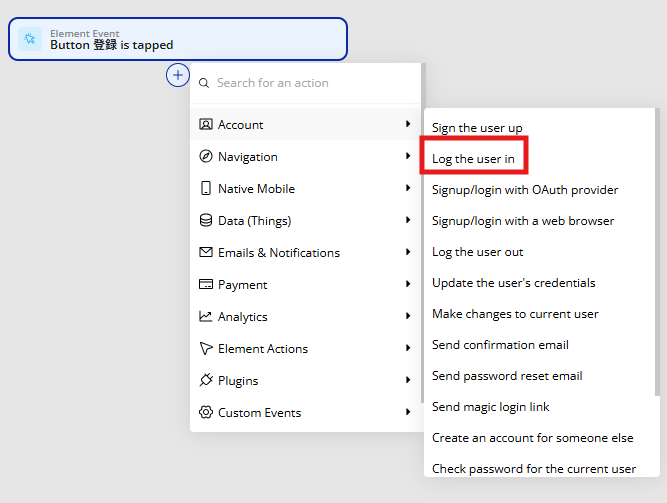Click the Data (Things) database icon

pos(206,220)
